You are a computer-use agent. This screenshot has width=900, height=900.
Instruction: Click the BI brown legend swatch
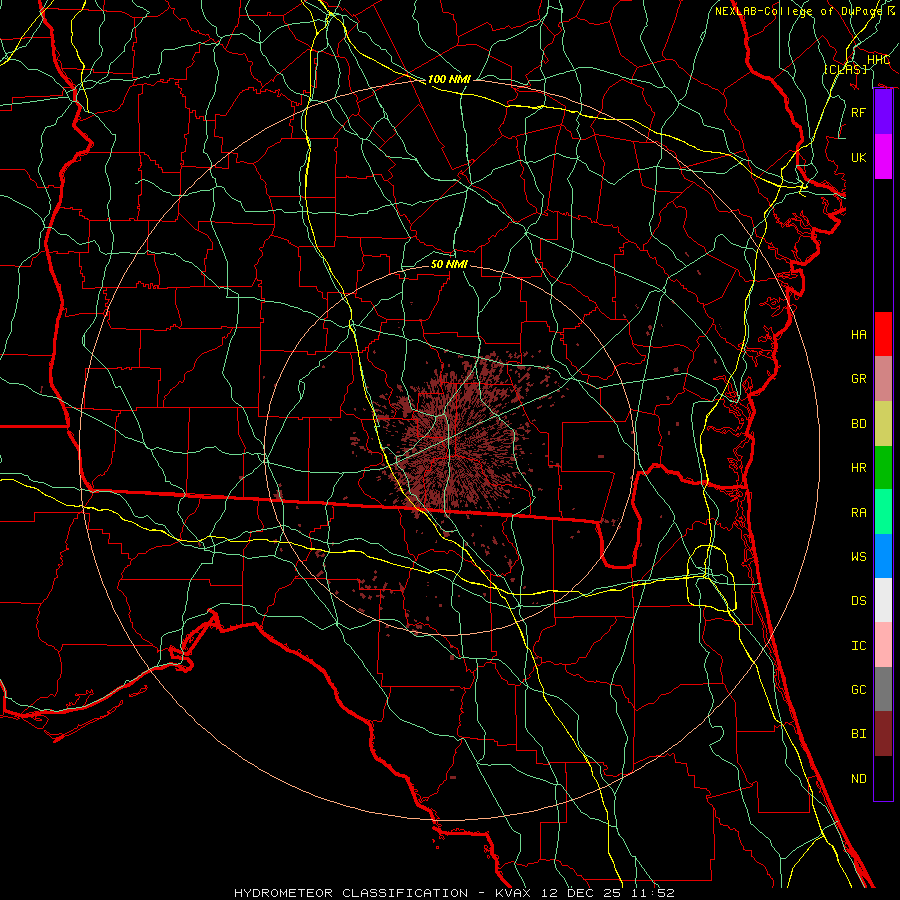[883, 734]
